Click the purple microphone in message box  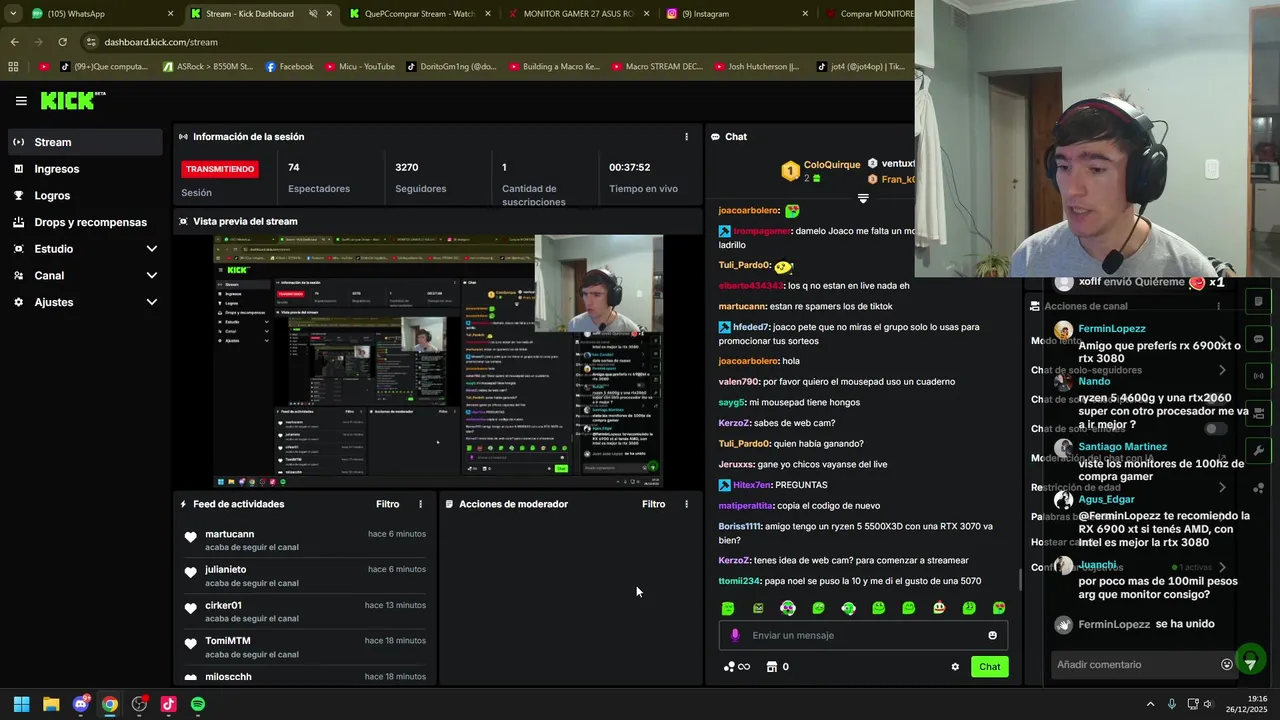pos(735,635)
